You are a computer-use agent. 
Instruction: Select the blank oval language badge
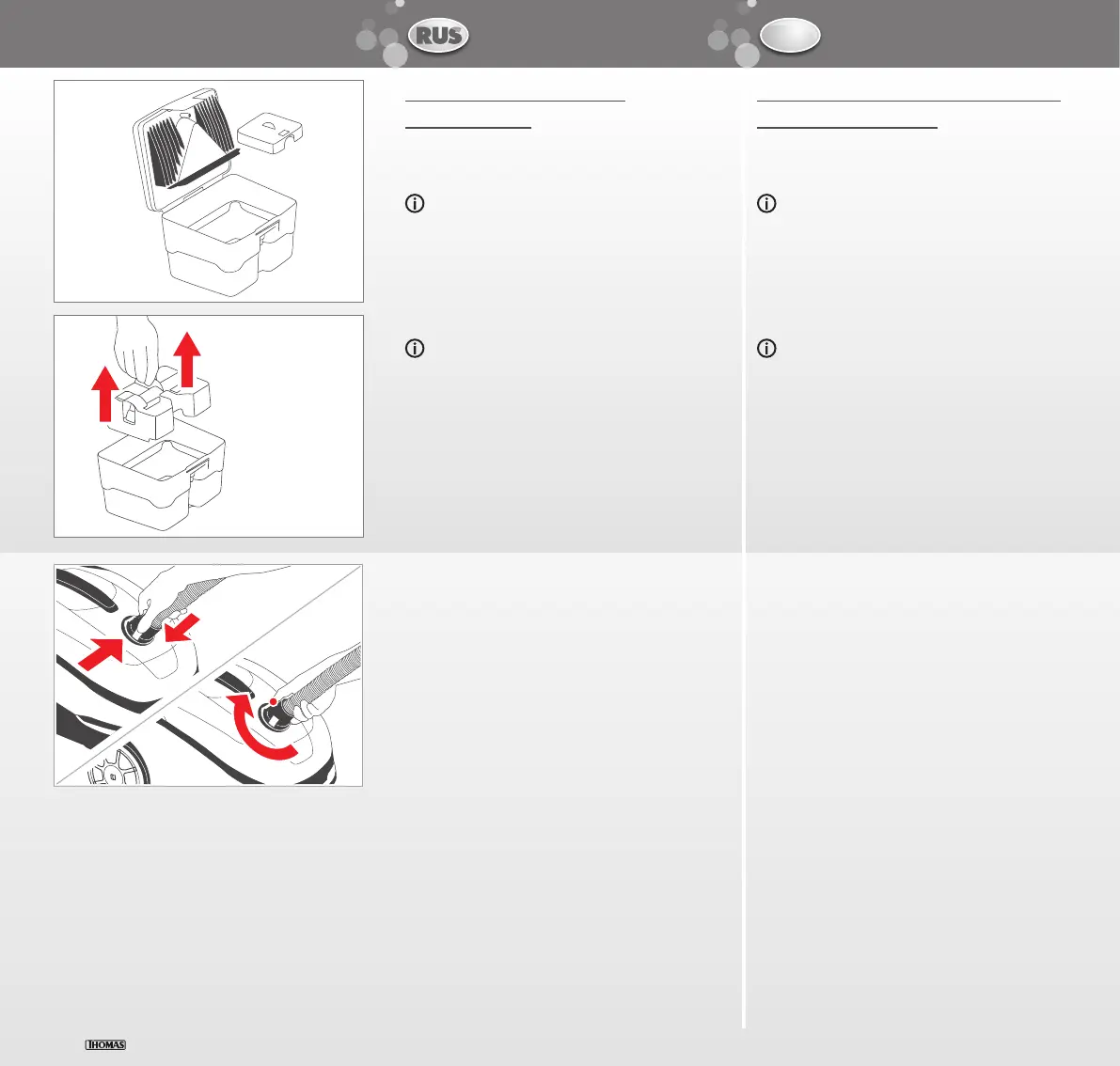click(x=789, y=36)
